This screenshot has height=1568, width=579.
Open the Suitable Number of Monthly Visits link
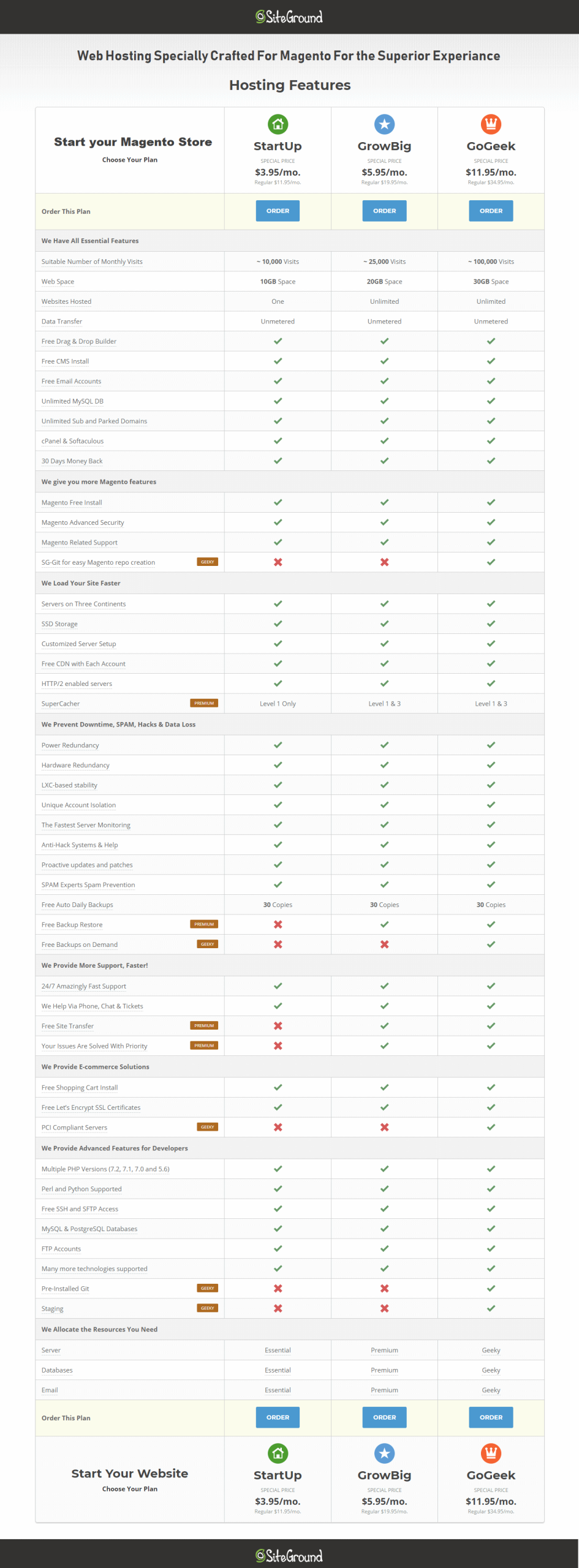[92, 262]
